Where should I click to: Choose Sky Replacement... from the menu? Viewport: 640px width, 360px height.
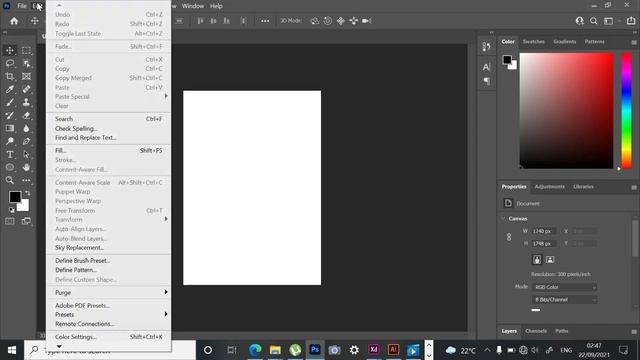(x=109, y=248)
